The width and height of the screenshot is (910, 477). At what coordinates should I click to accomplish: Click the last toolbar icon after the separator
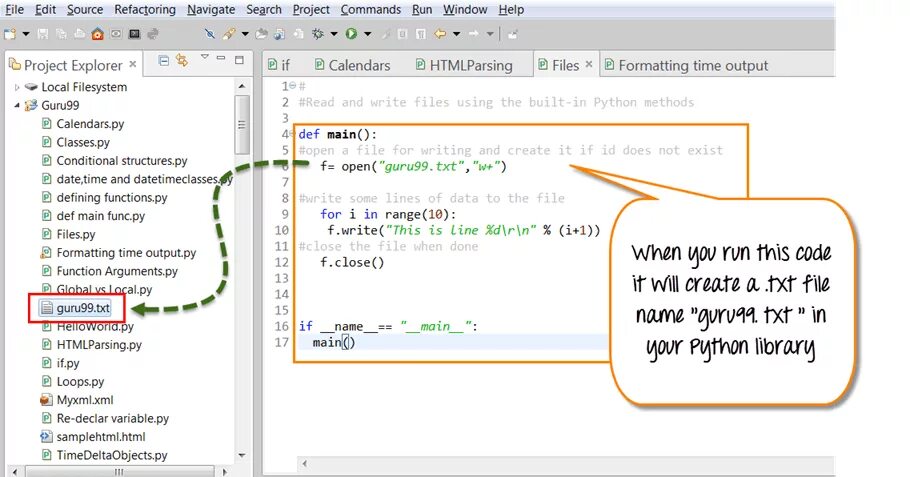tap(512, 34)
